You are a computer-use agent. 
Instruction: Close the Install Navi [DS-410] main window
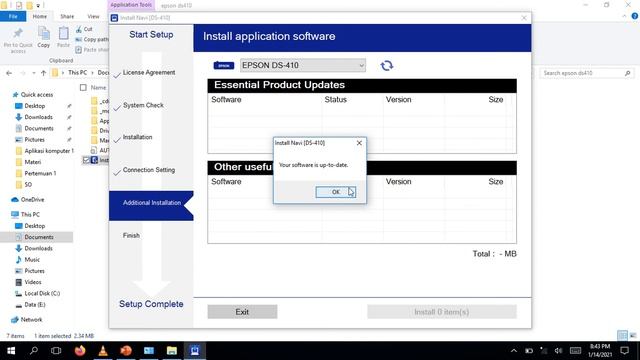524,18
